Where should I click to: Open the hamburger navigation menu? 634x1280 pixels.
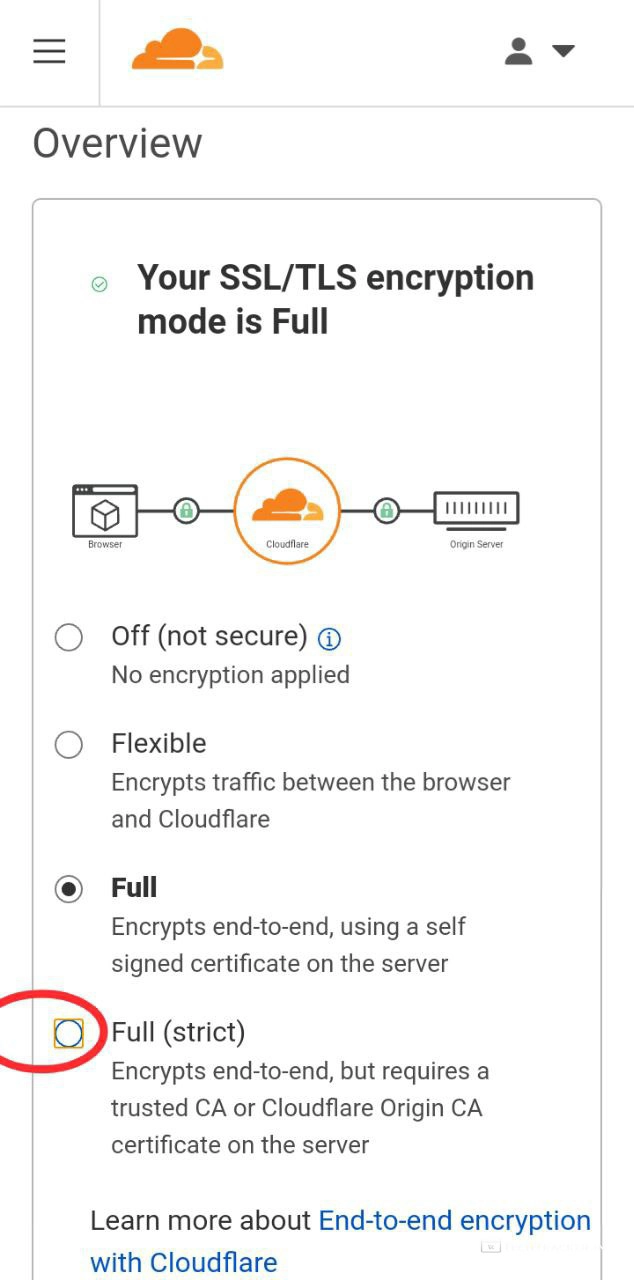point(49,51)
